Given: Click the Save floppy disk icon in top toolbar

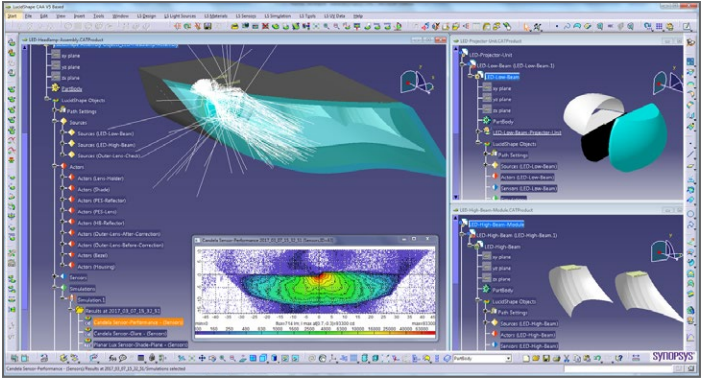Looking at the screenshot, I should pos(207,27).
